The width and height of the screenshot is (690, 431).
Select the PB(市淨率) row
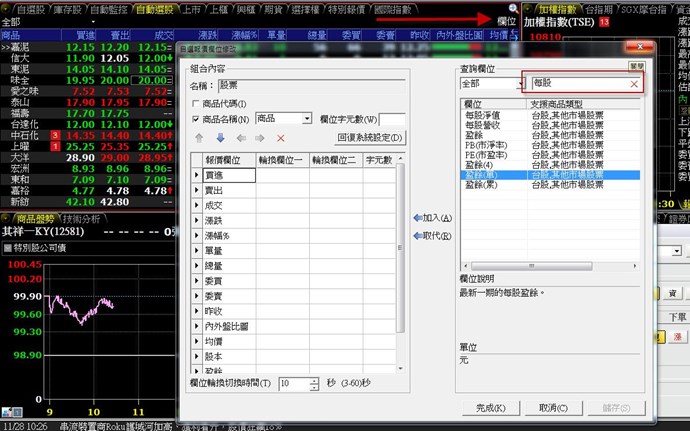click(x=550, y=145)
